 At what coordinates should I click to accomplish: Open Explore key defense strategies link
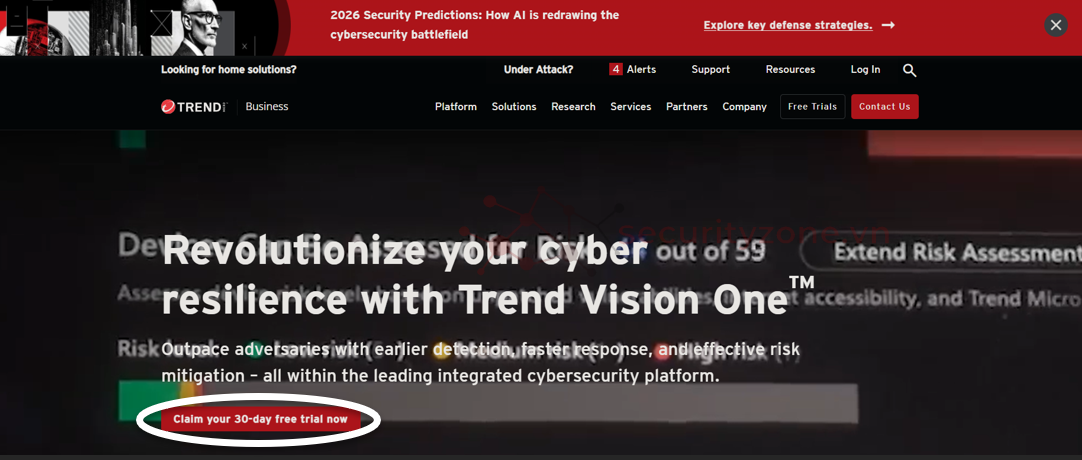tap(788, 26)
